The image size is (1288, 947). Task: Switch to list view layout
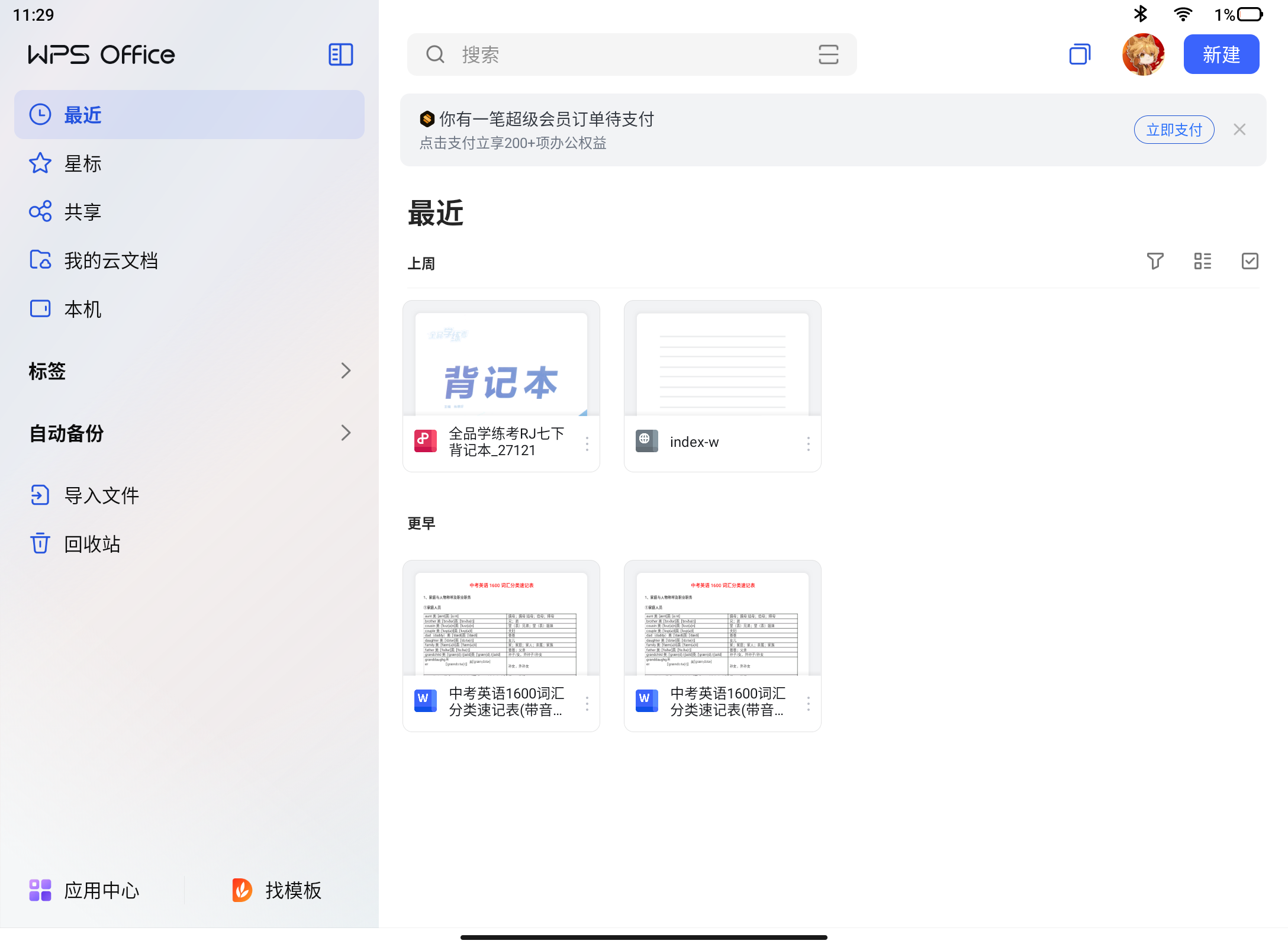tap(1203, 260)
